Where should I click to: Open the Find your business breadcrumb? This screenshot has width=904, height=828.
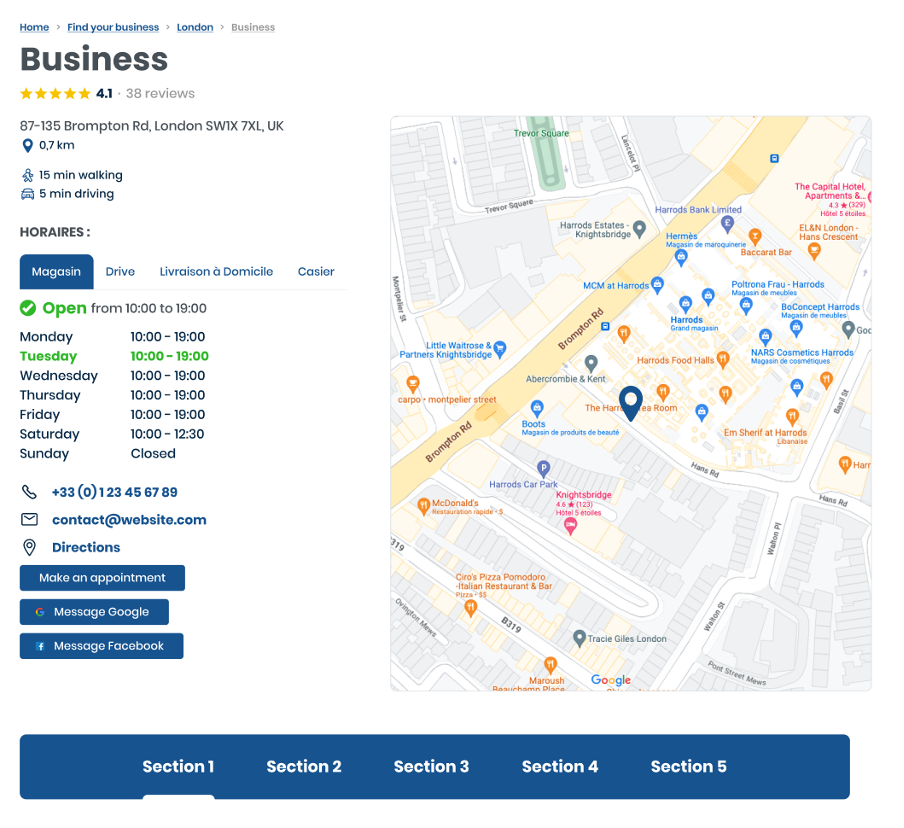[x=113, y=27]
